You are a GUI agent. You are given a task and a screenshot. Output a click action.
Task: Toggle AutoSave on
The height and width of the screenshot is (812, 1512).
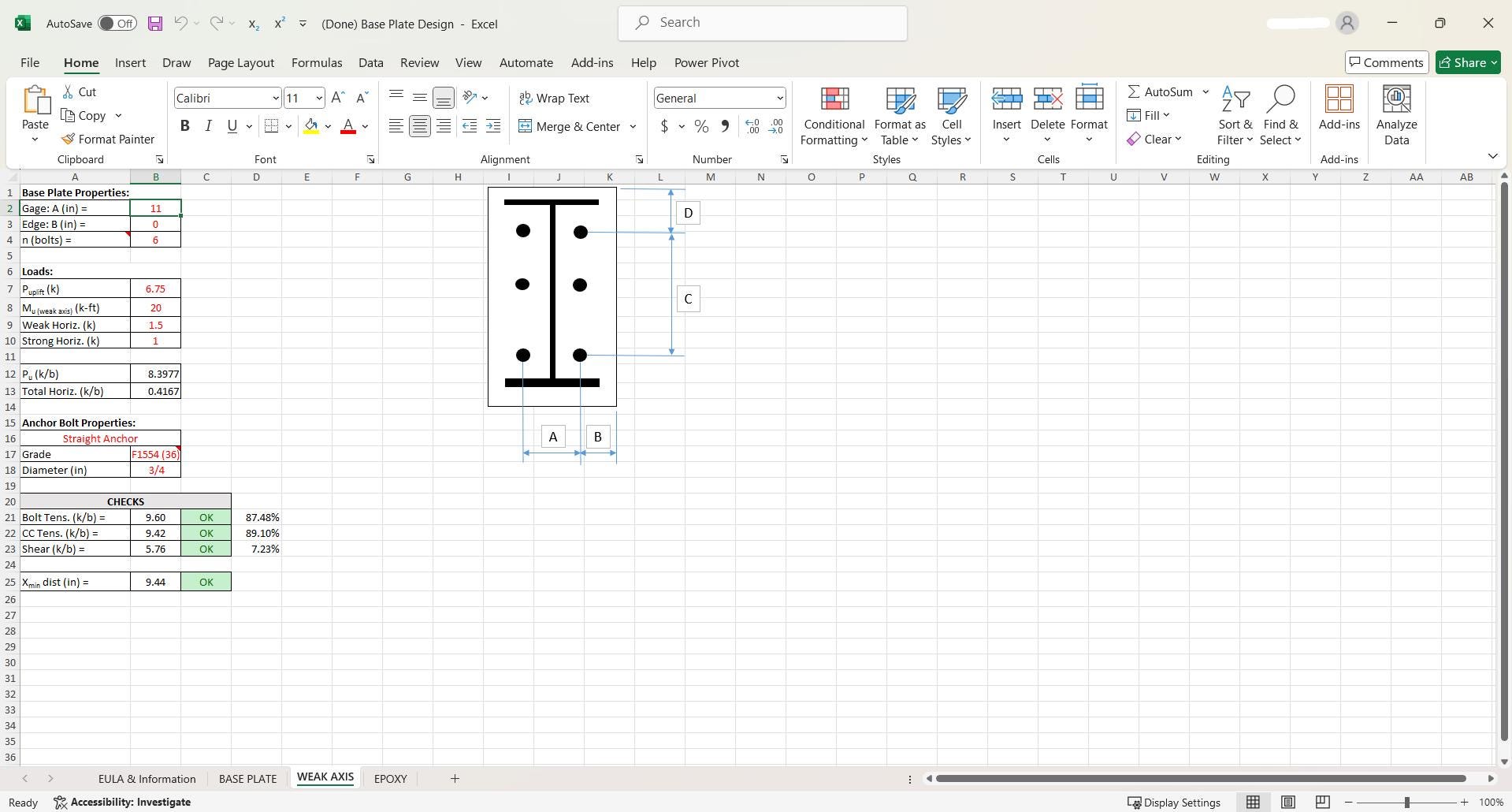pos(117,23)
